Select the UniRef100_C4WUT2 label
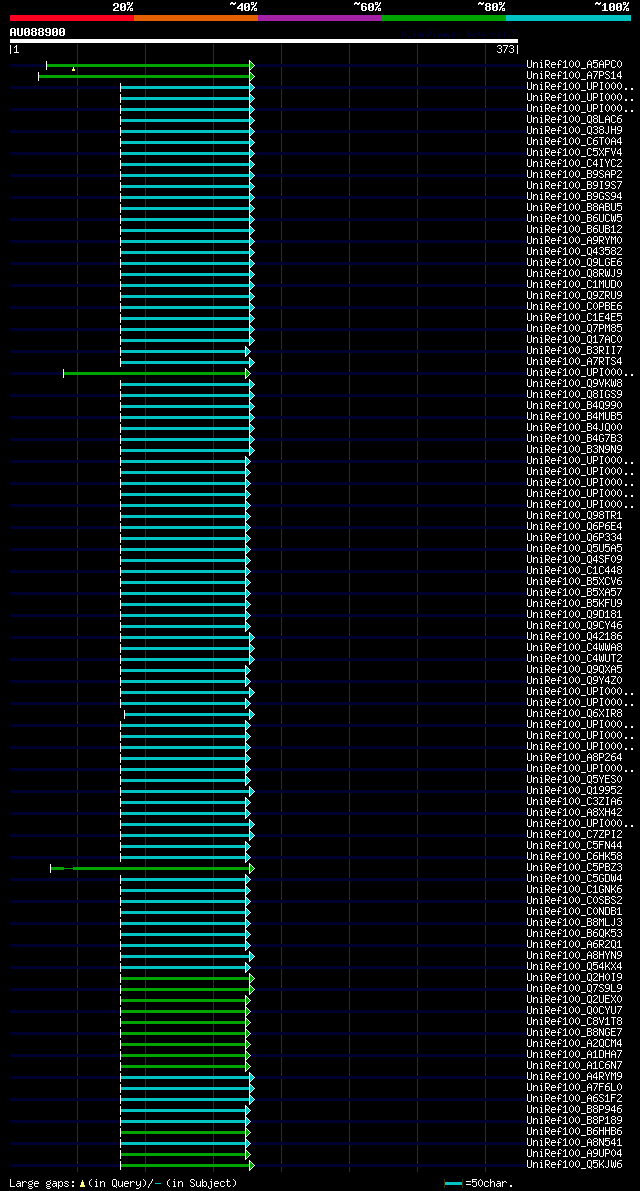 574,659
